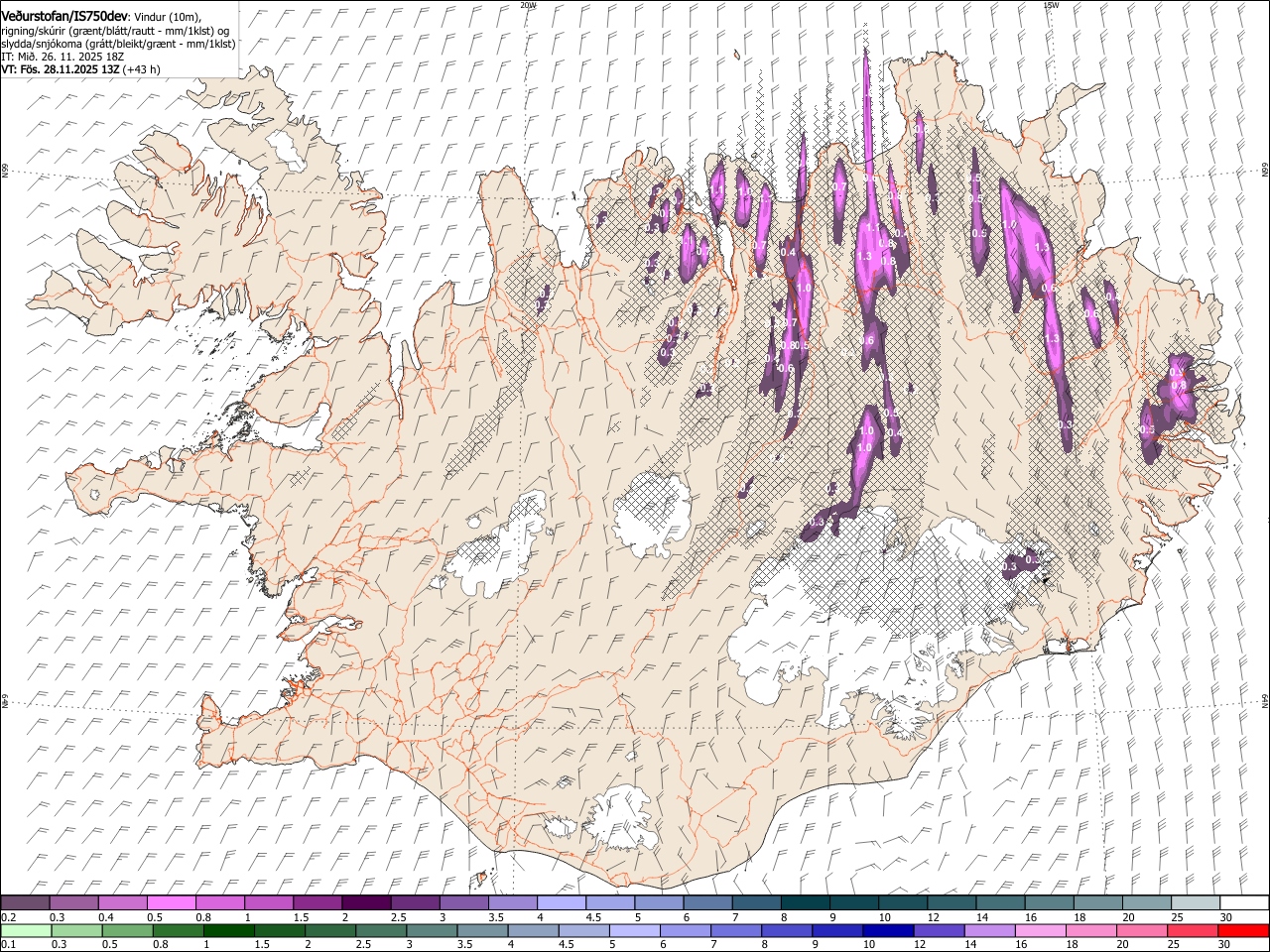
Task: Pick the bright pink upper swatch starting at 0.5
Action: point(171,902)
